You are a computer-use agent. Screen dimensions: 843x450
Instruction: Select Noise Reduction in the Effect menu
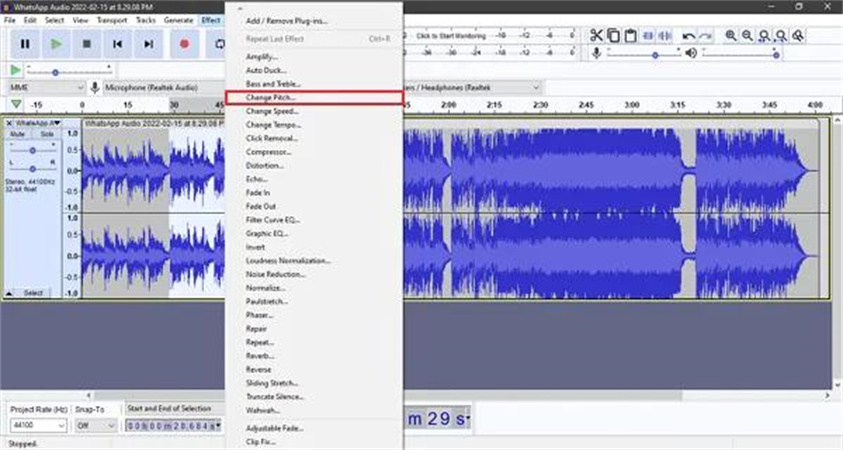click(276, 274)
